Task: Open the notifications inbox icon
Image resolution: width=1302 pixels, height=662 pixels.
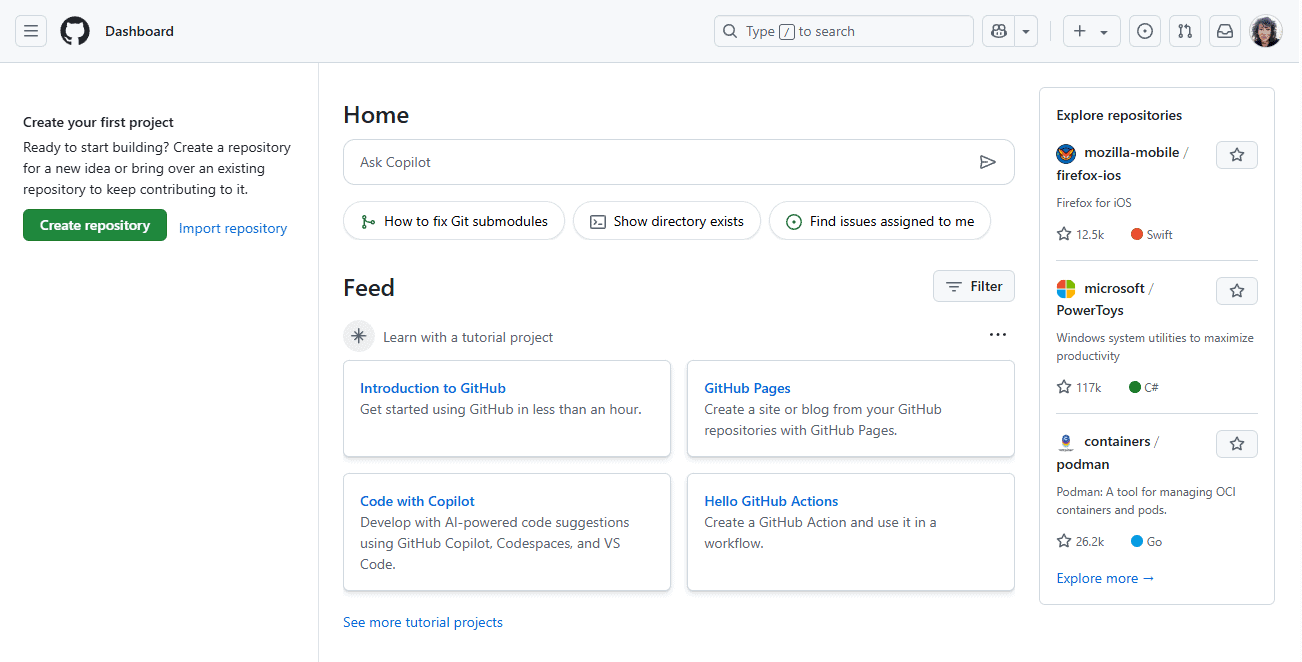Action: pyautogui.click(x=1224, y=31)
